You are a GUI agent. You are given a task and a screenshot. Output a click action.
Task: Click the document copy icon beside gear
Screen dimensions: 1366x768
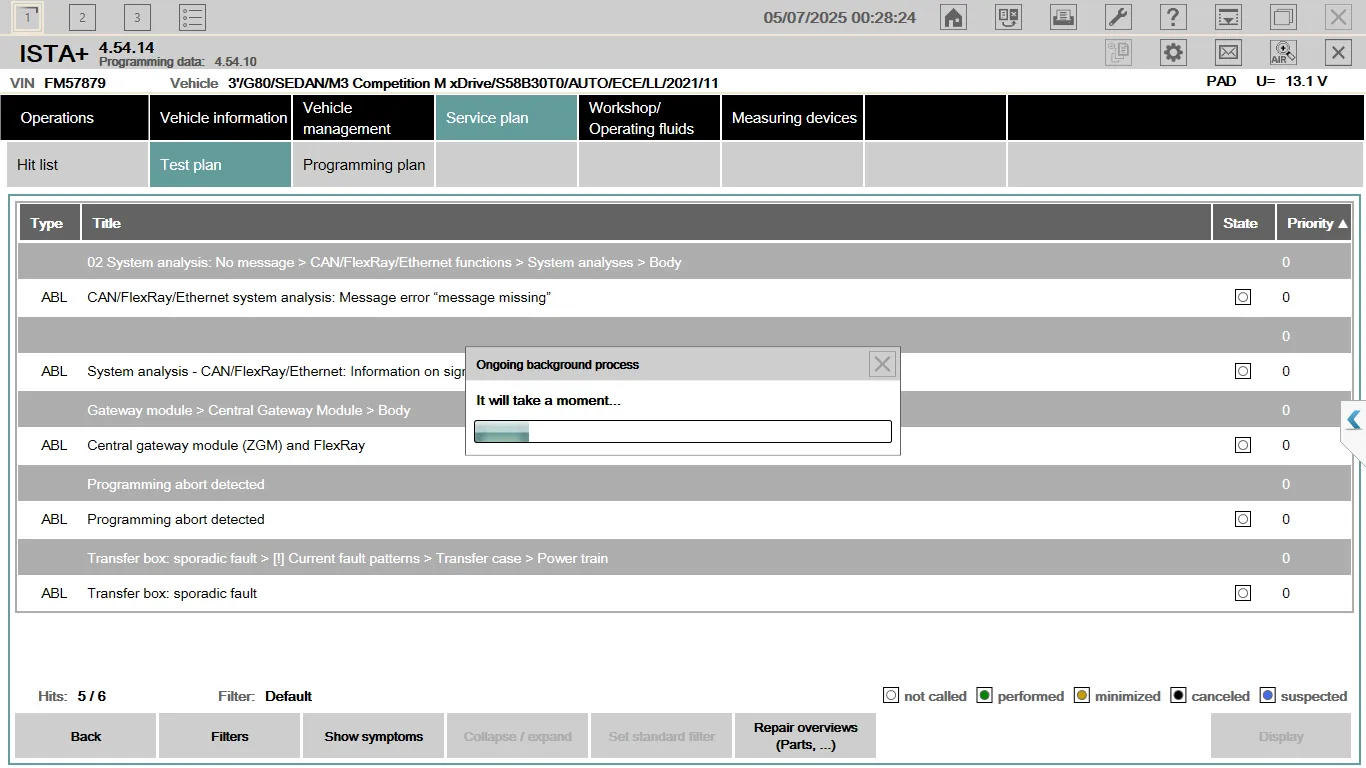[x=1118, y=53]
